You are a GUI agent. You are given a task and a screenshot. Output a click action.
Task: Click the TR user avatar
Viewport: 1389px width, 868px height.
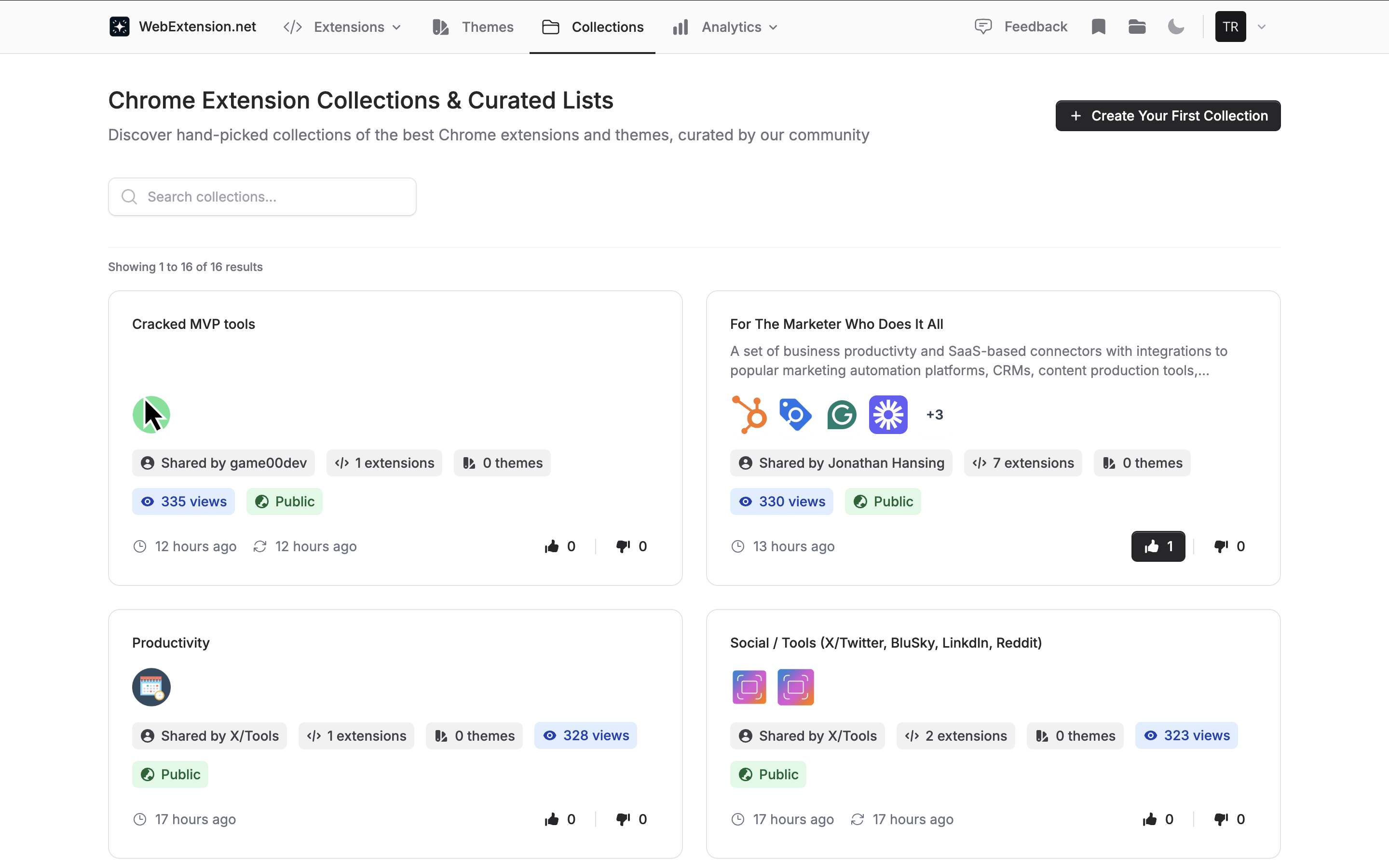1230,27
